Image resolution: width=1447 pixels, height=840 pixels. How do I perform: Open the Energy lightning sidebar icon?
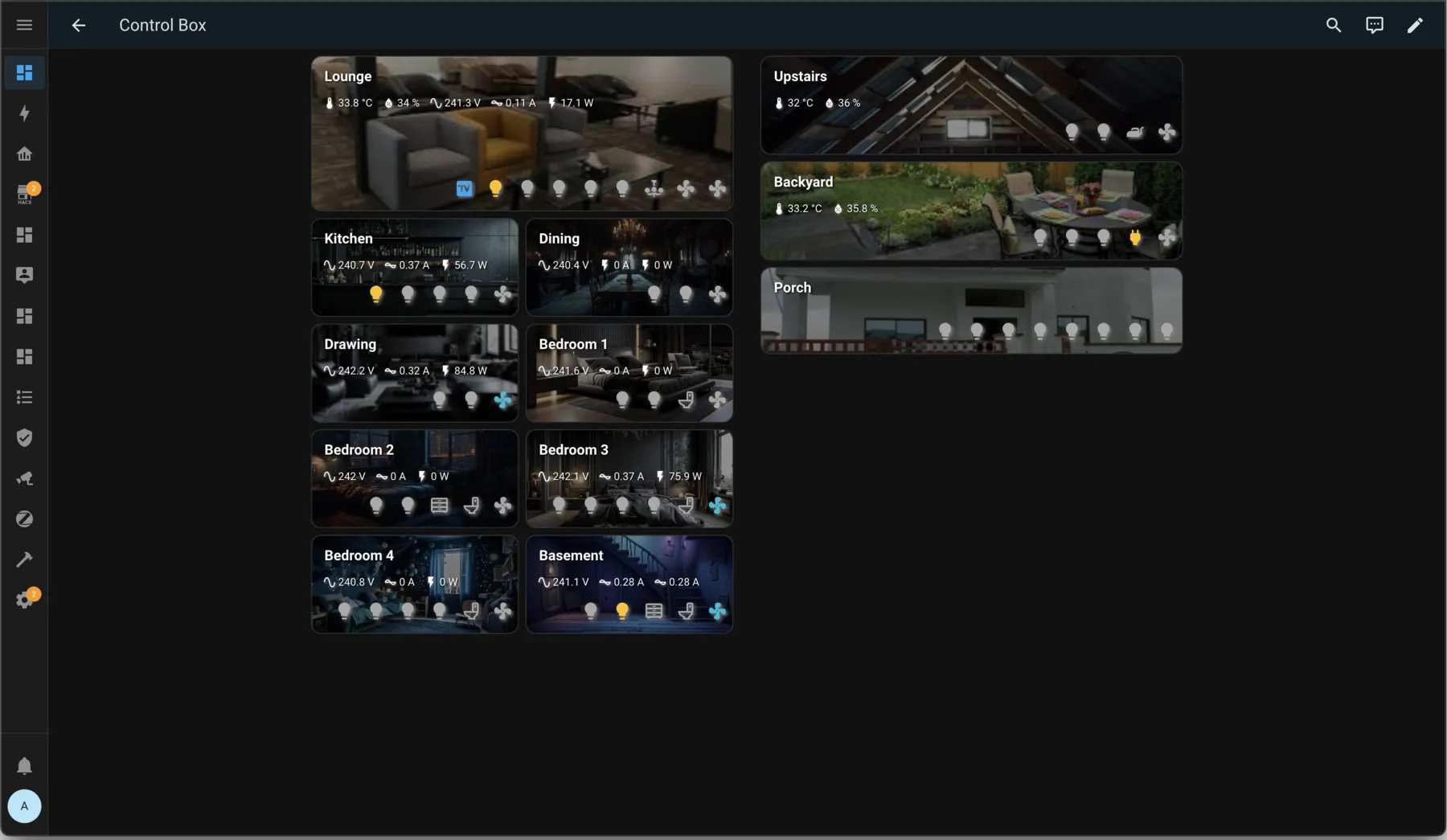tap(24, 113)
